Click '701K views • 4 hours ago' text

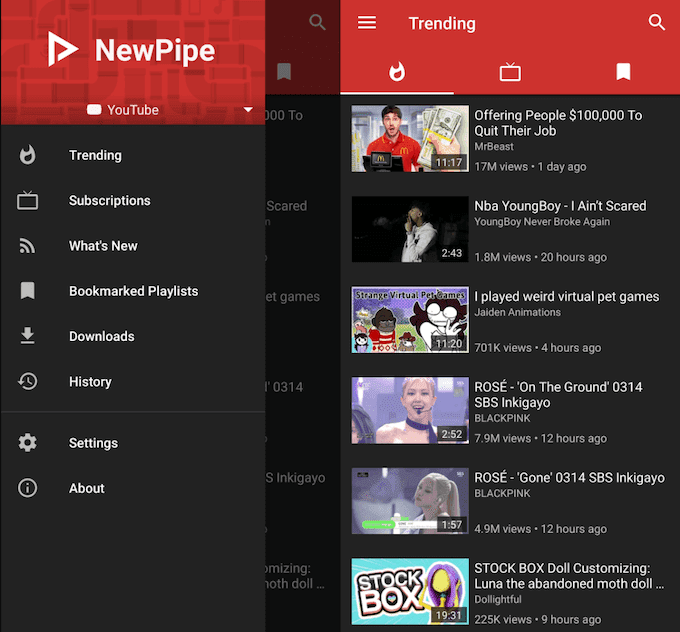click(538, 348)
